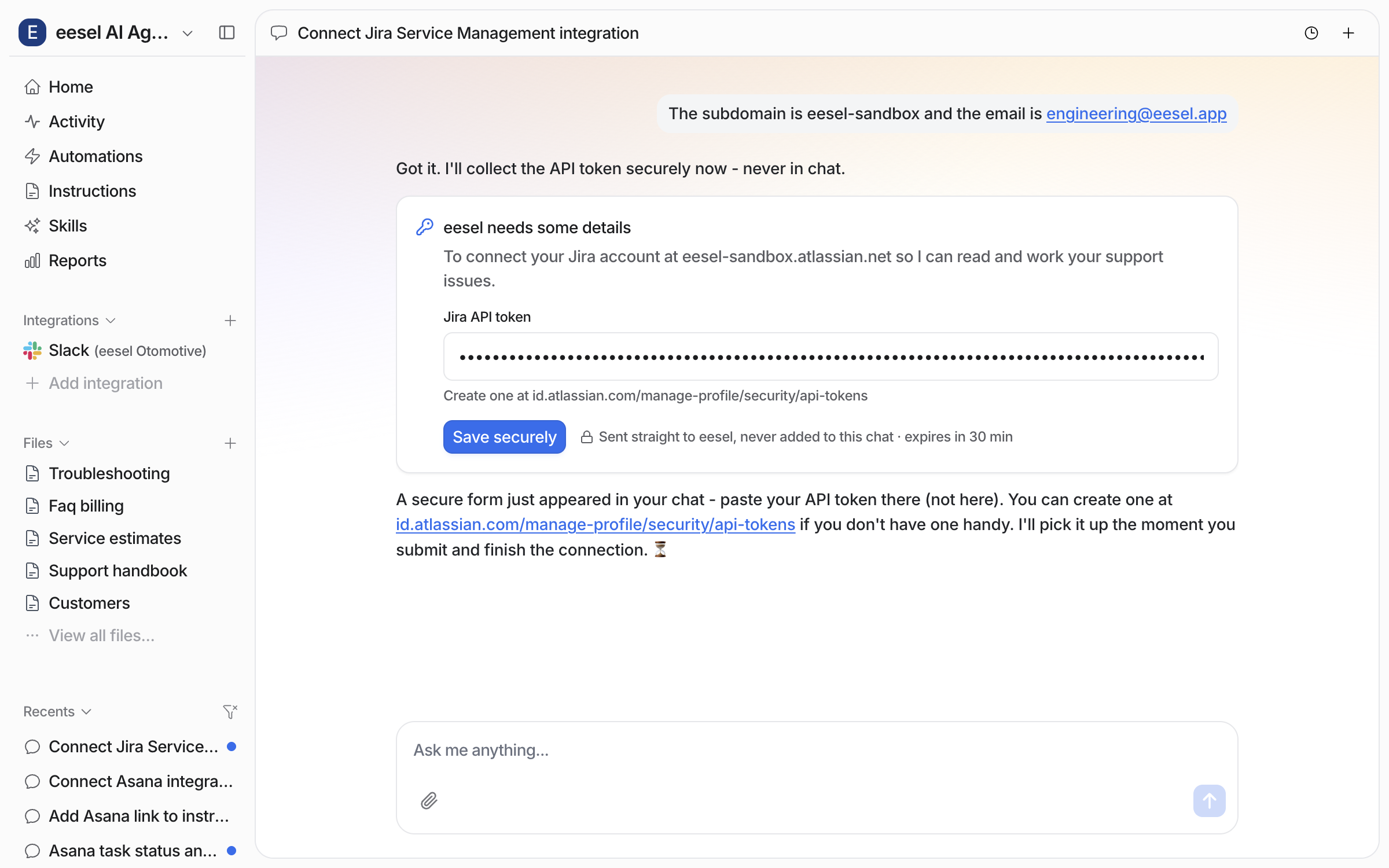Send message with the arrow button
The height and width of the screenshot is (868, 1389).
point(1209,801)
